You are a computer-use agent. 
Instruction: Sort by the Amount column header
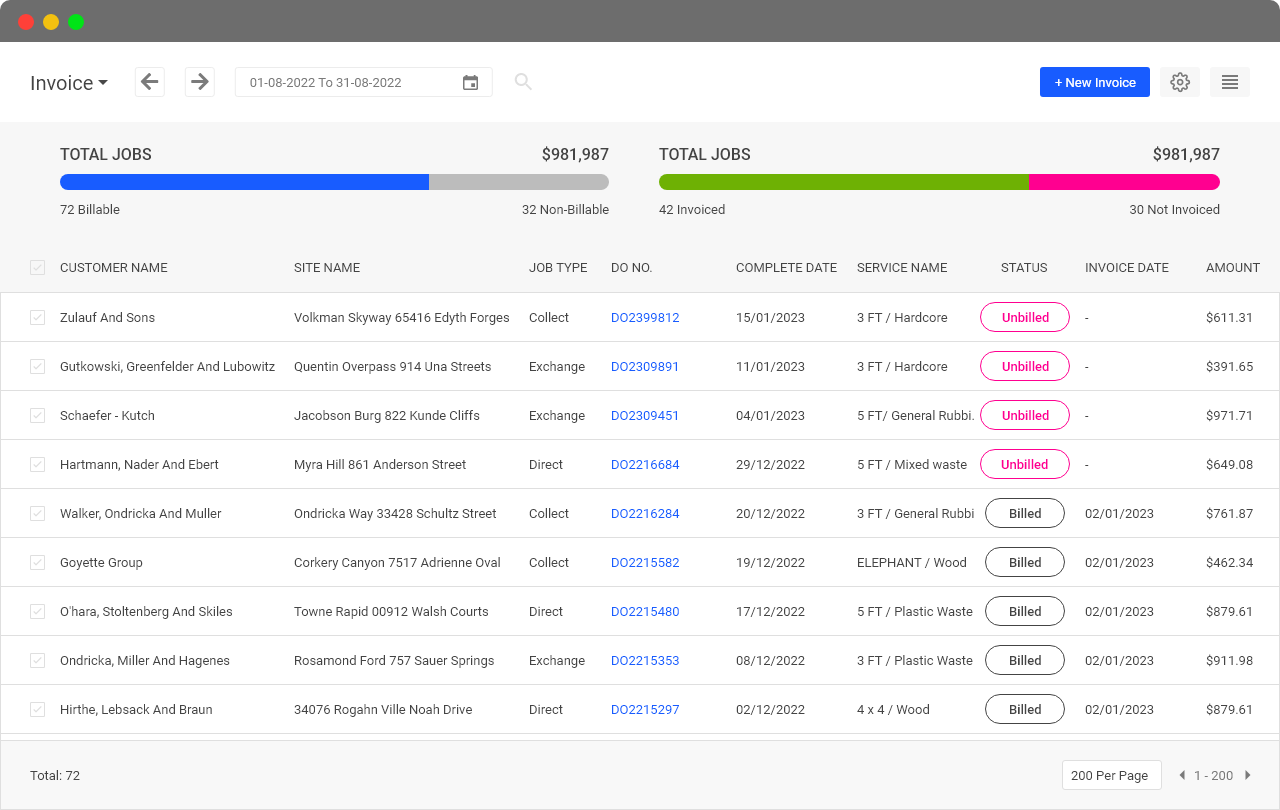pyautogui.click(x=1232, y=268)
